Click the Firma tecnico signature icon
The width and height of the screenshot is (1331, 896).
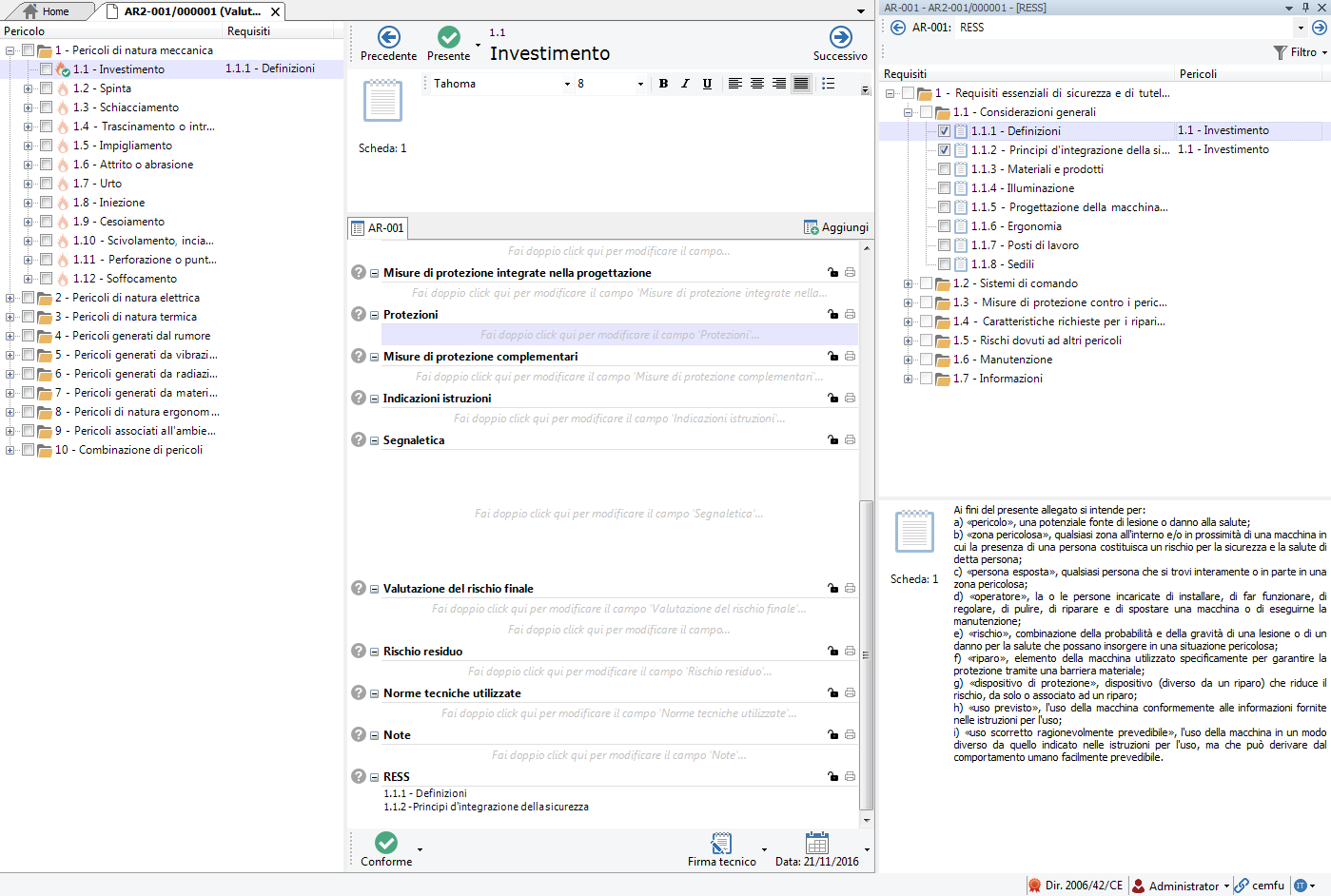721,843
